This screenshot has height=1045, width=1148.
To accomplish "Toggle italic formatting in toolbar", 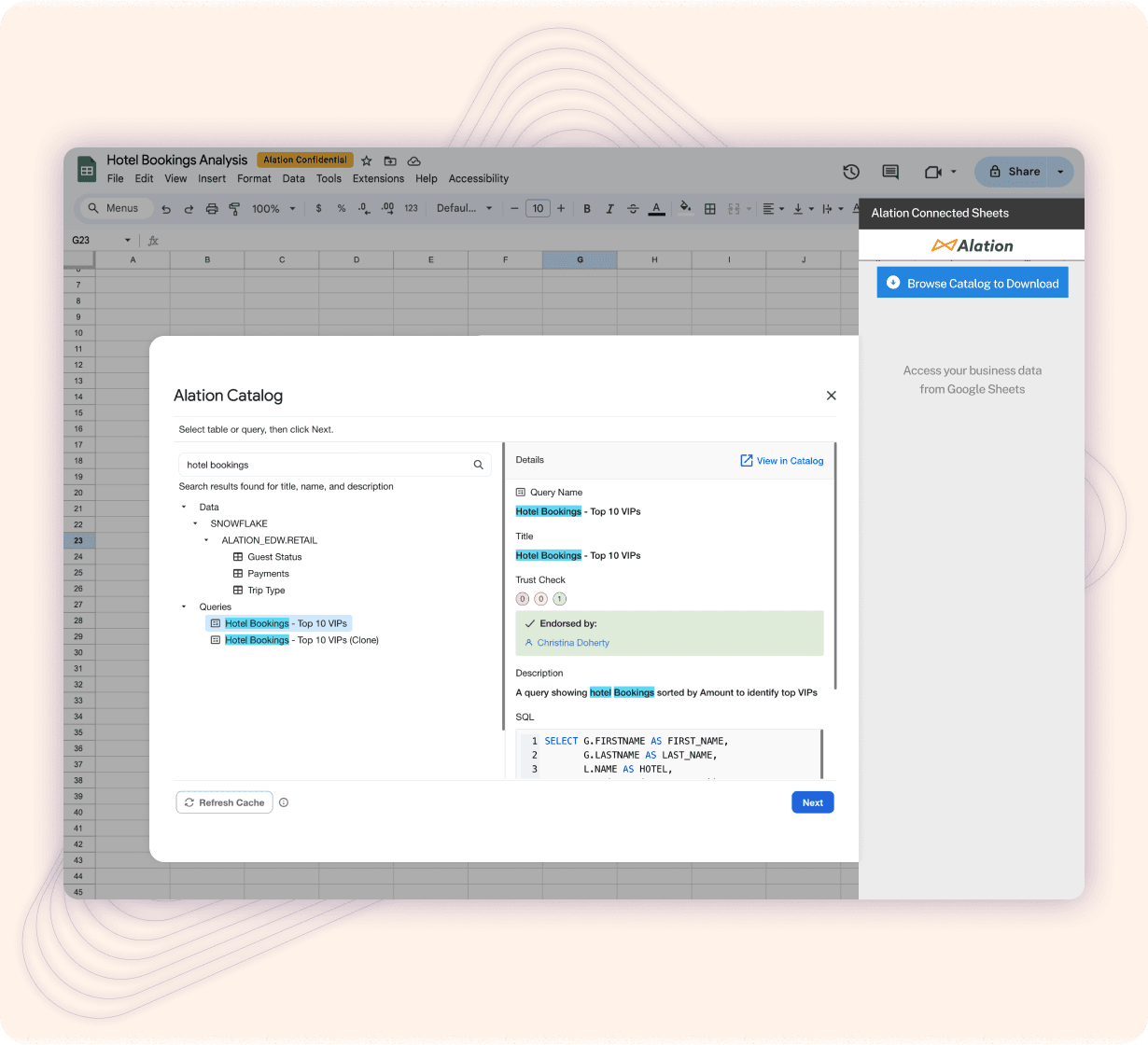I will 609,209.
